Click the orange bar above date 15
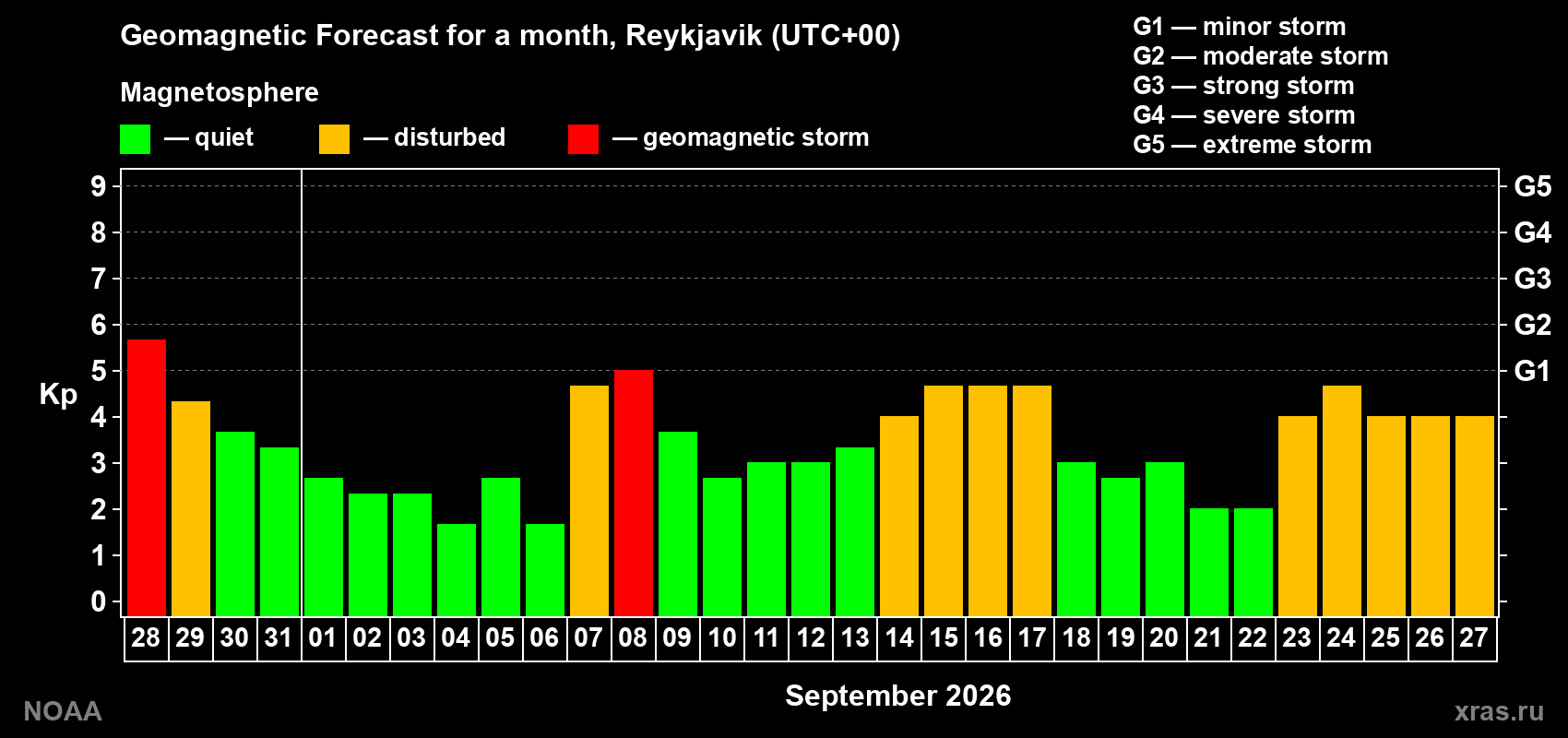Viewport: 1568px width, 738px height. coord(944,501)
